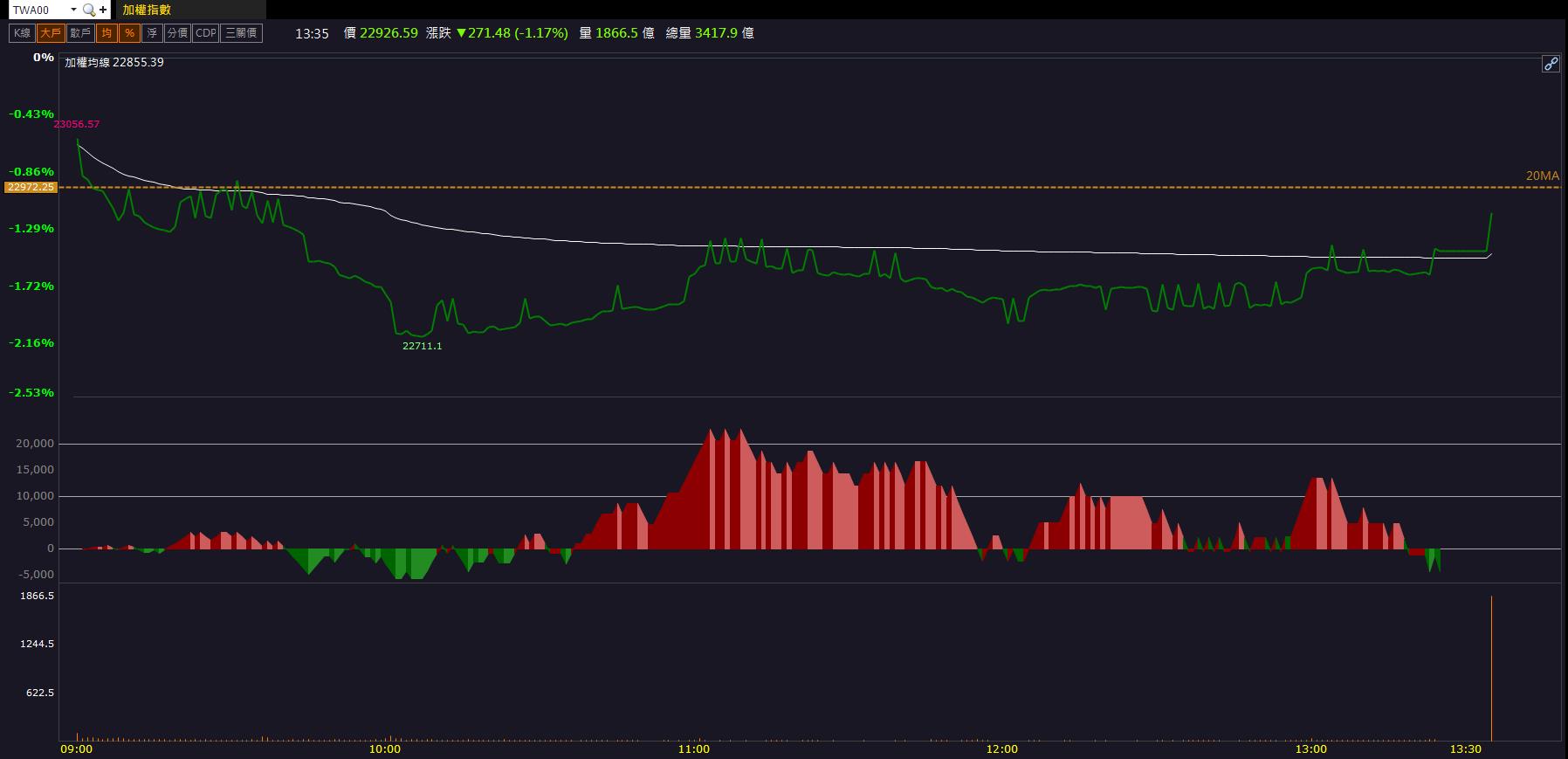Click the -1.29% axis label

coord(31,229)
